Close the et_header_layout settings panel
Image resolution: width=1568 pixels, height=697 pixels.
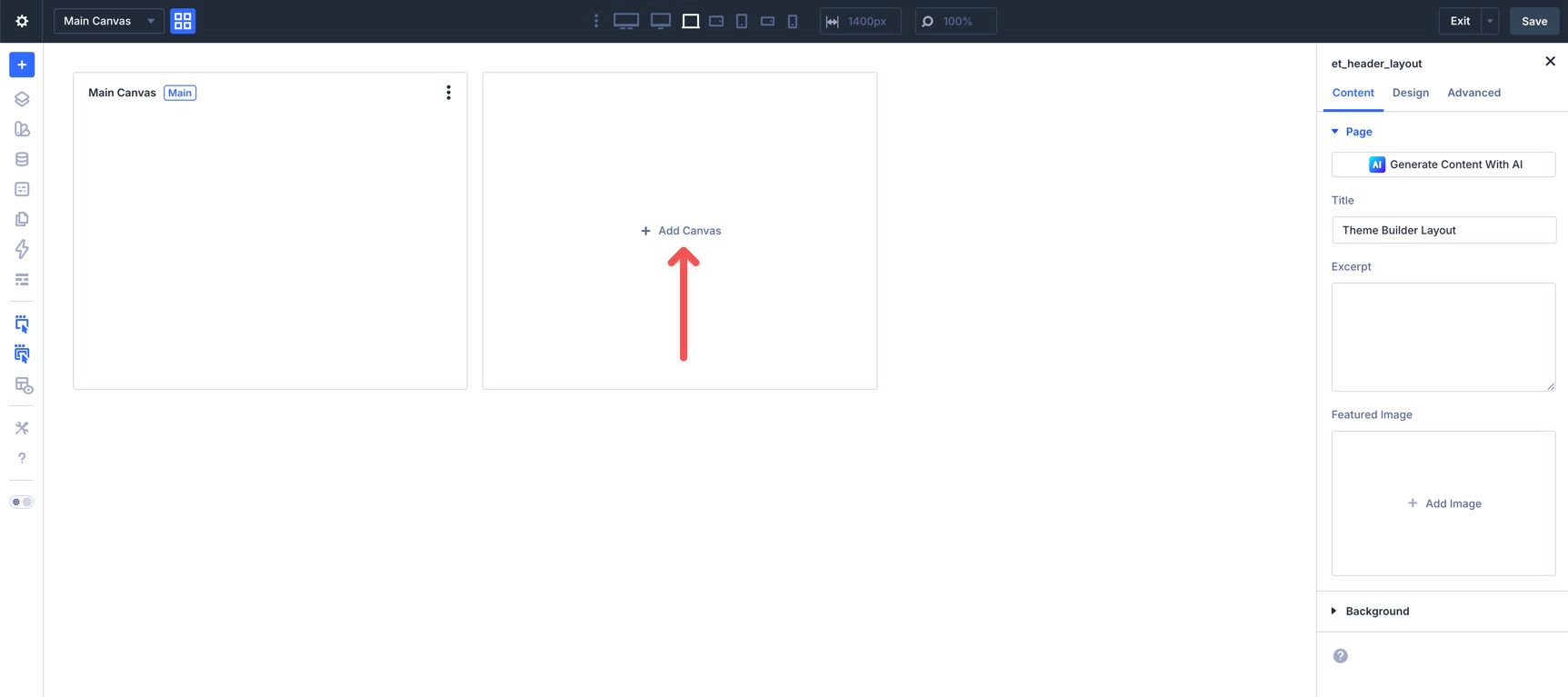tap(1550, 62)
